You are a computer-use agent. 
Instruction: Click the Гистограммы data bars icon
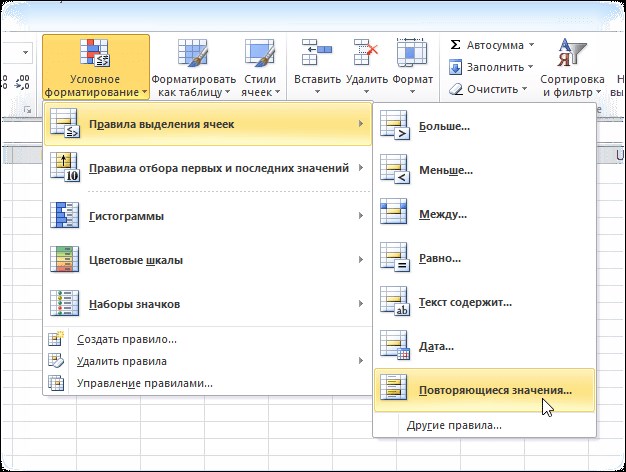65,216
